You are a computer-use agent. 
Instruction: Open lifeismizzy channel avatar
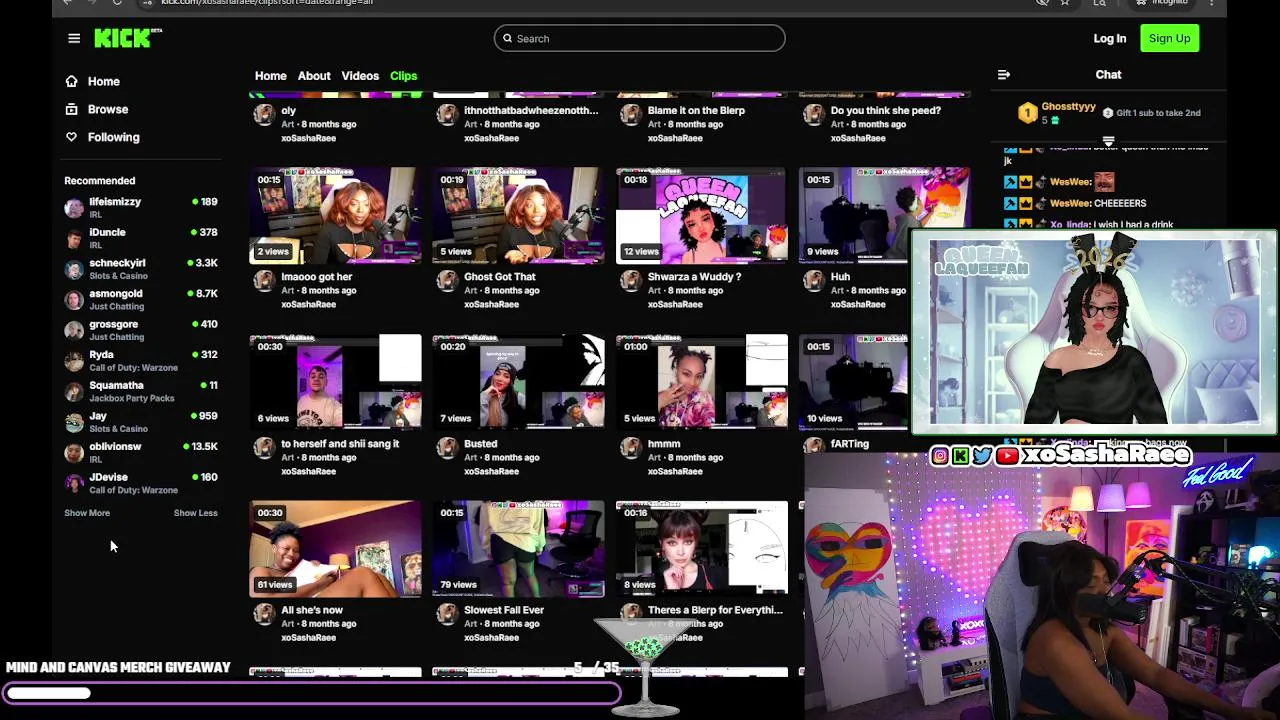coord(74,208)
